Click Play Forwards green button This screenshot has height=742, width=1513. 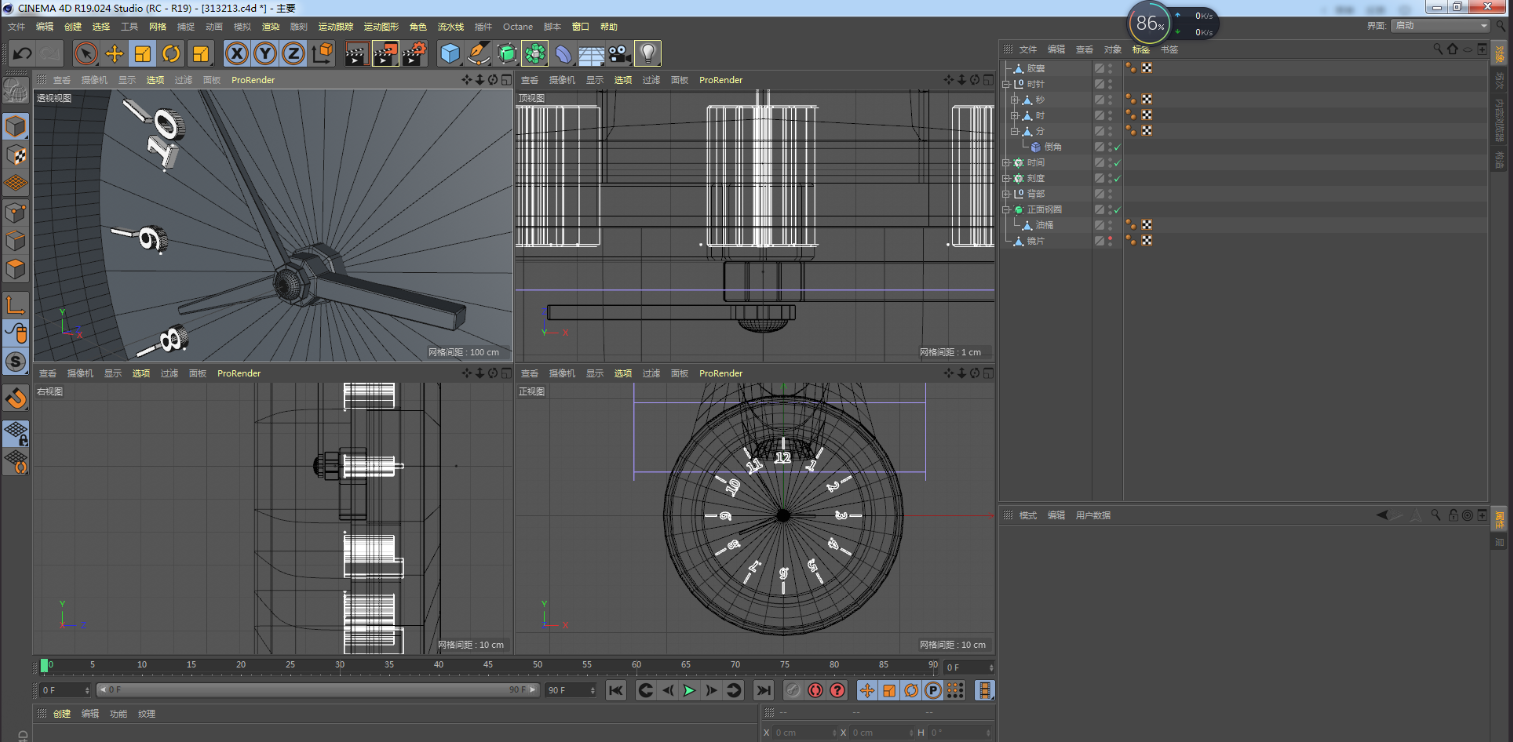coord(689,690)
